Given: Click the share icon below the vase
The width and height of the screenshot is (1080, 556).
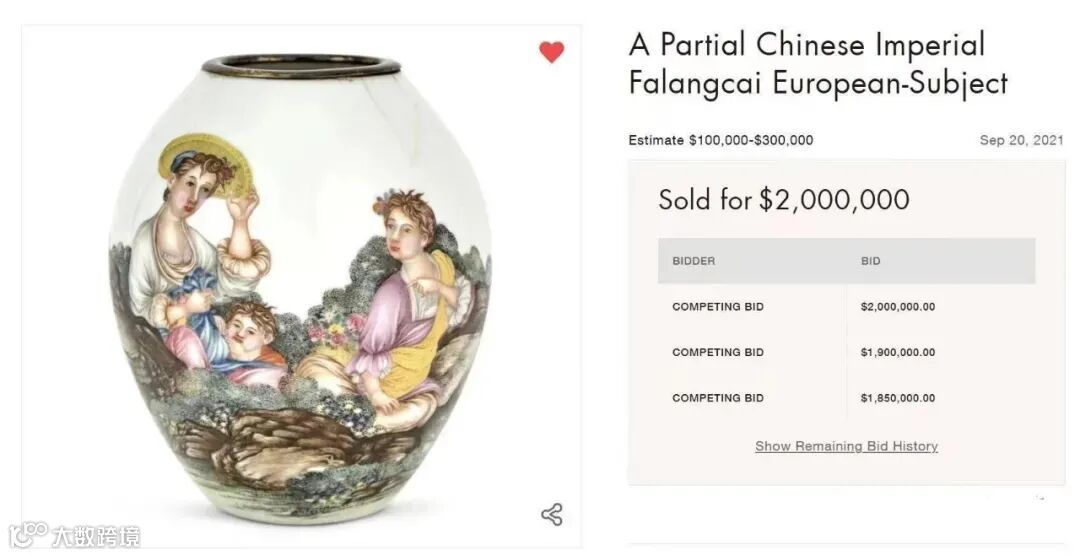Looking at the screenshot, I should coord(551,515).
